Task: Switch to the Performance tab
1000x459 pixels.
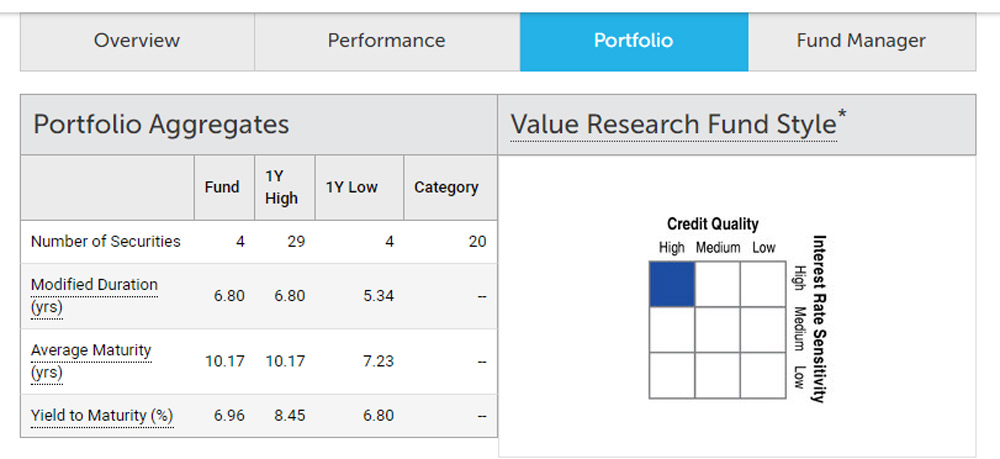Action: coord(386,41)
